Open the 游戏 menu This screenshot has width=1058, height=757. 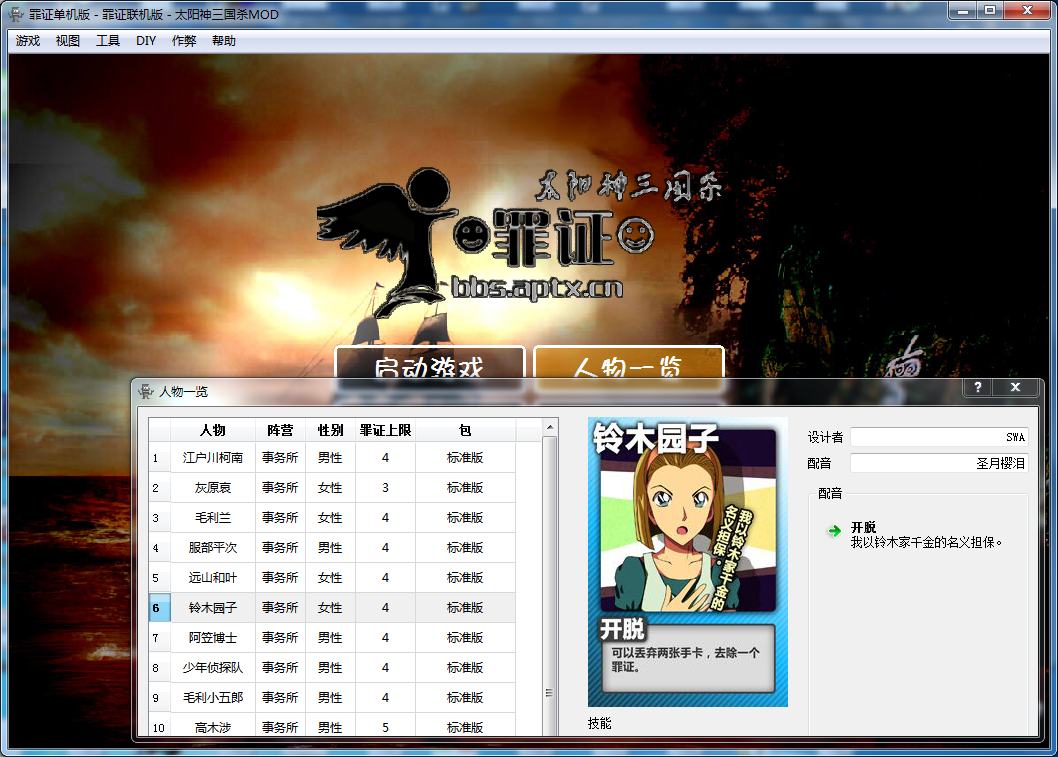point(28,41)
